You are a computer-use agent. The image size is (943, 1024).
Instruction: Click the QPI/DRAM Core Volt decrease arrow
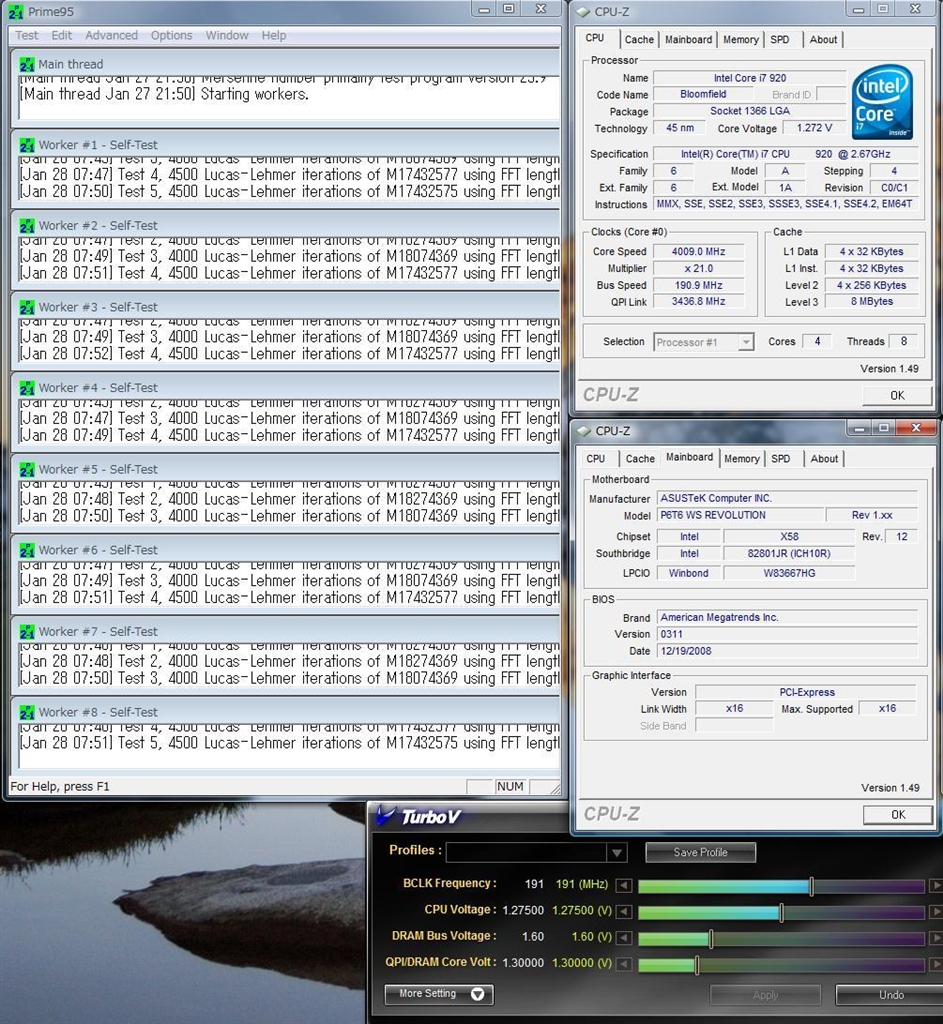point(624,965)
